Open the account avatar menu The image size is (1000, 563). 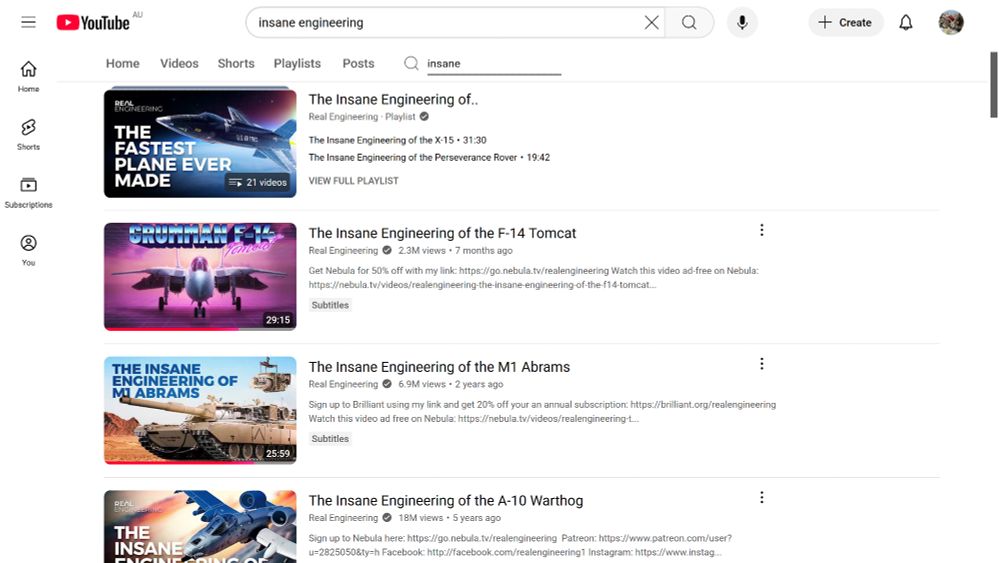coord(951,22)
